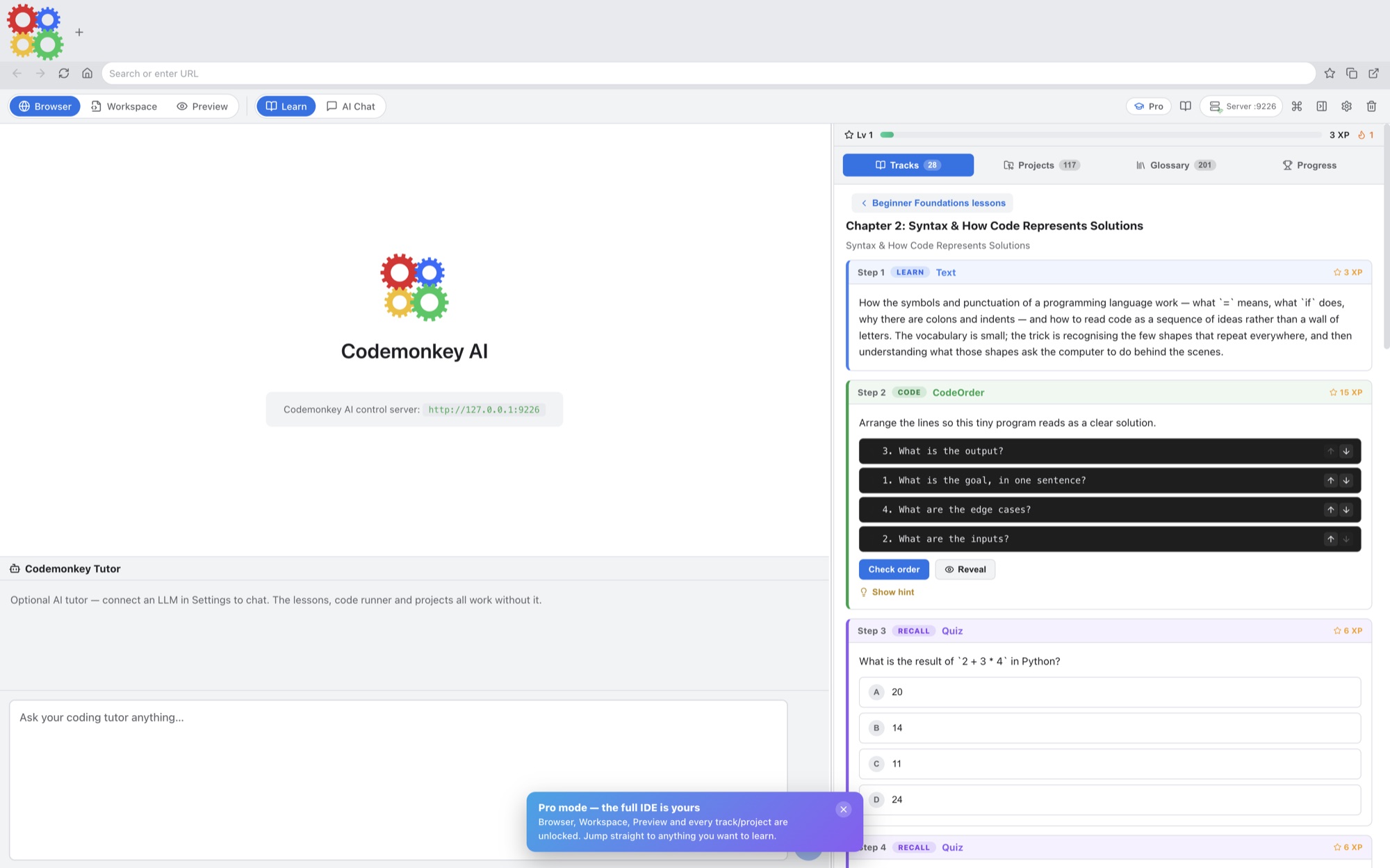Open the Projects tab

(1041, 165)
